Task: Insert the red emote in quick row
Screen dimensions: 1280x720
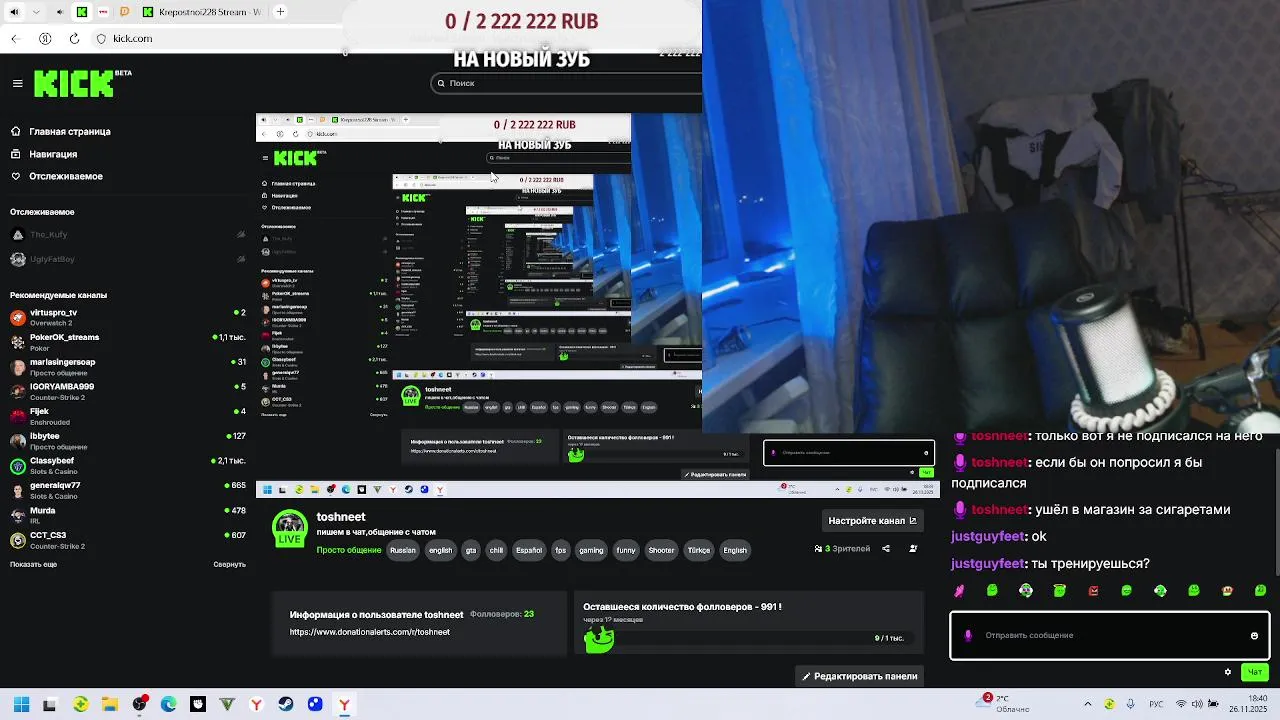Action: 1093,590
